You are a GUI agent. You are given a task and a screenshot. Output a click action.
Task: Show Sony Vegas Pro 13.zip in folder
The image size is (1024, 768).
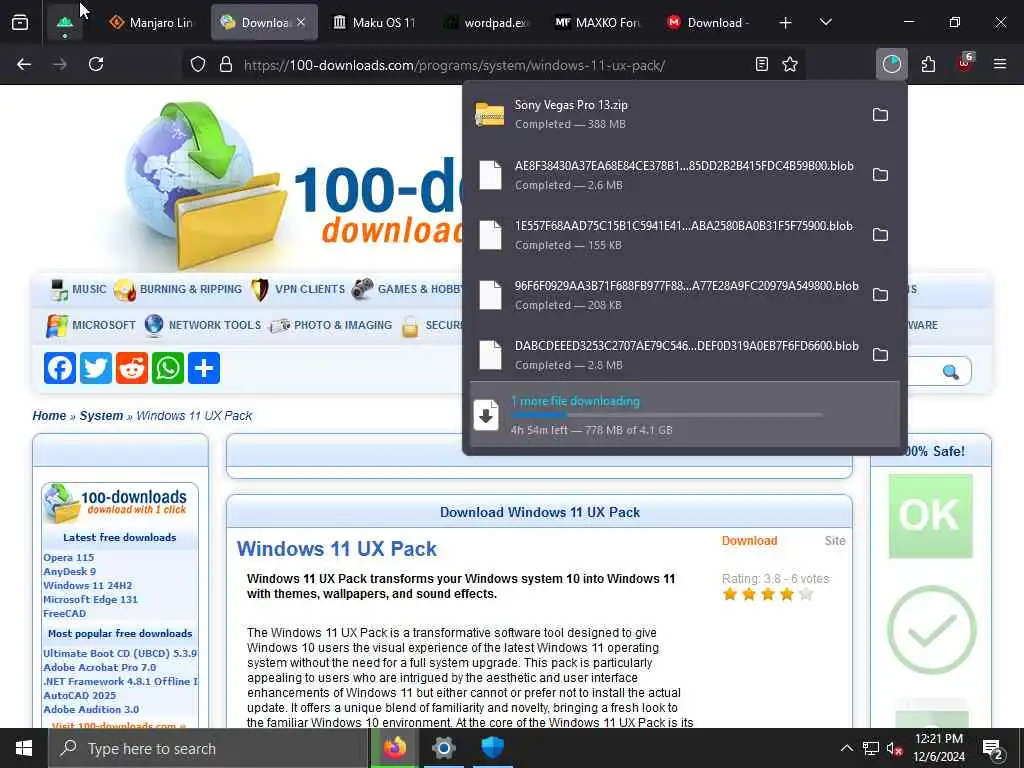coord(880,115)
